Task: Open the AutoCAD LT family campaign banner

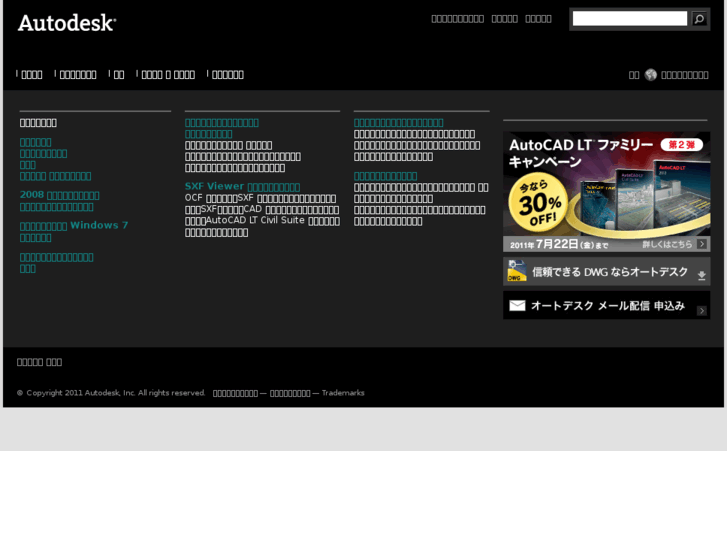Action: click(x=606, y=192)
